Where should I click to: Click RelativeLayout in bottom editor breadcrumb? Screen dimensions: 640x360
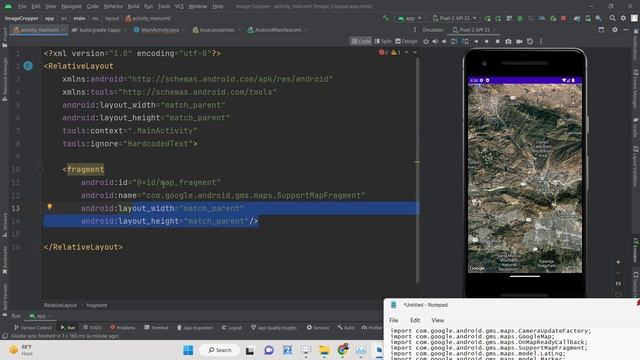(60, 305)
